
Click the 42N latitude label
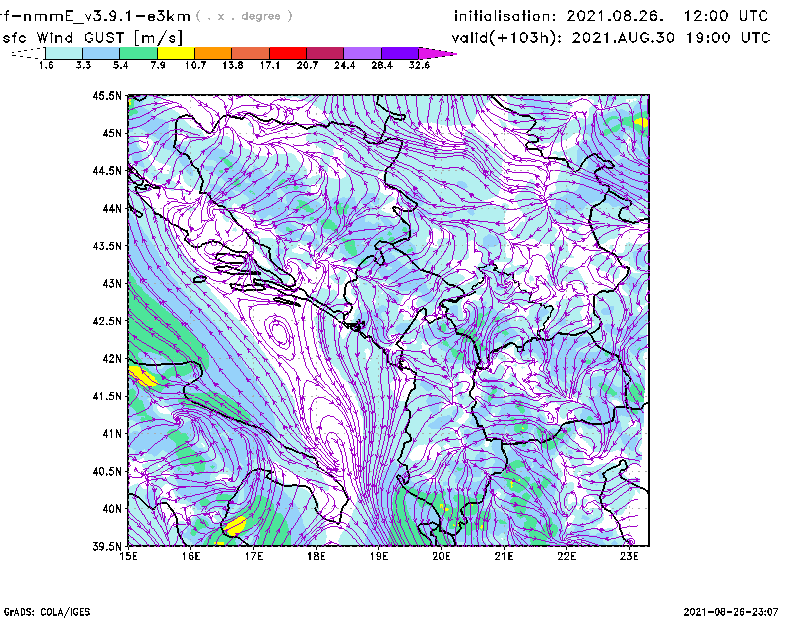(112, 359)
